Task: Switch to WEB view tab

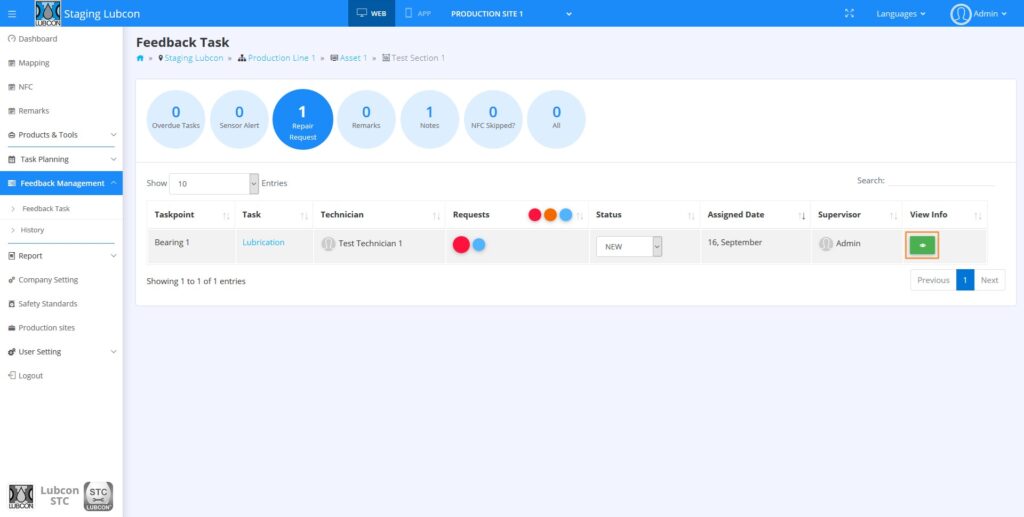Action: (372, 13)
